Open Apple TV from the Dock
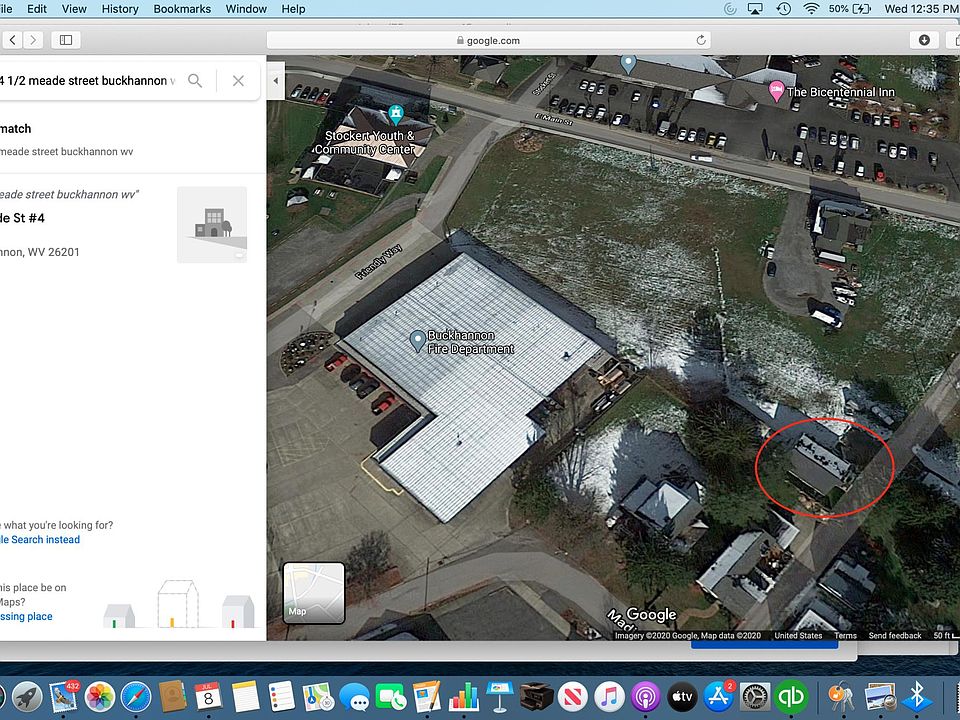 pos(681,697)
